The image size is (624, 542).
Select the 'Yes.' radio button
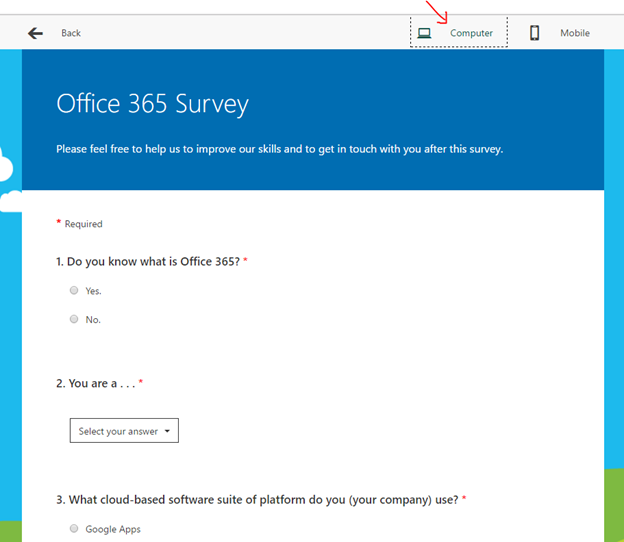coord(74,290)
